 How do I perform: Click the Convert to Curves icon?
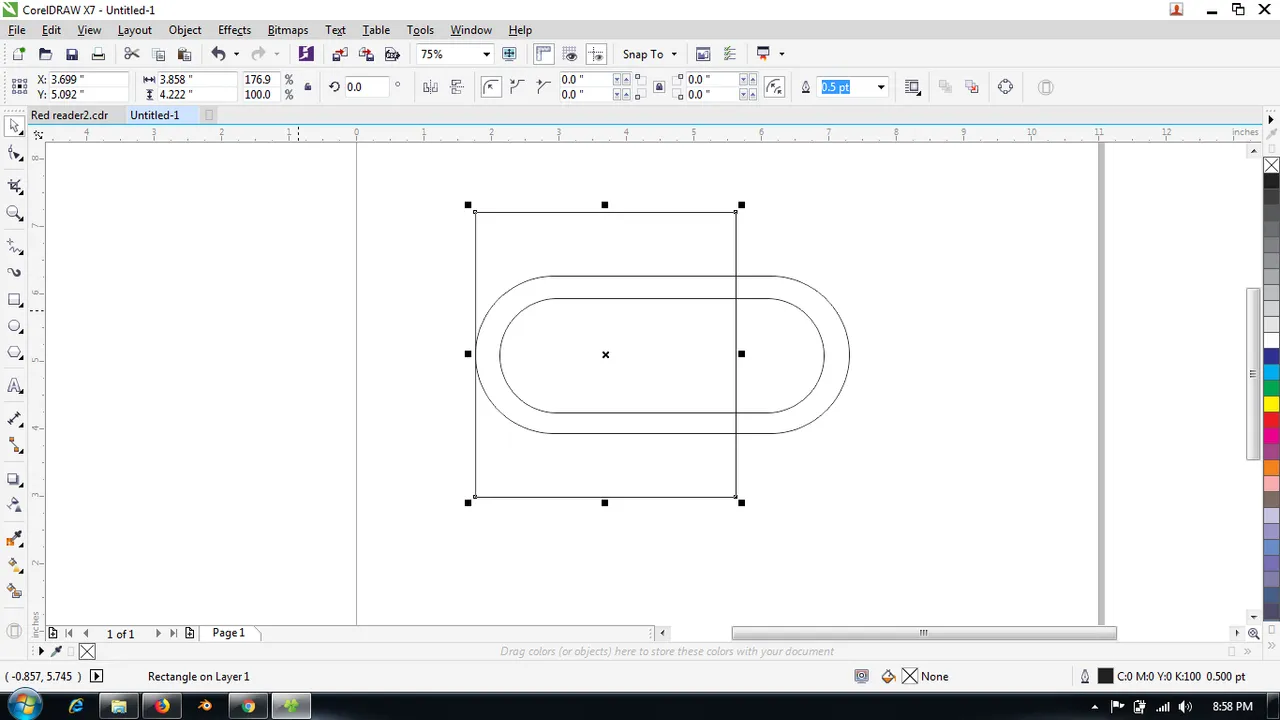click(1005, 87)
